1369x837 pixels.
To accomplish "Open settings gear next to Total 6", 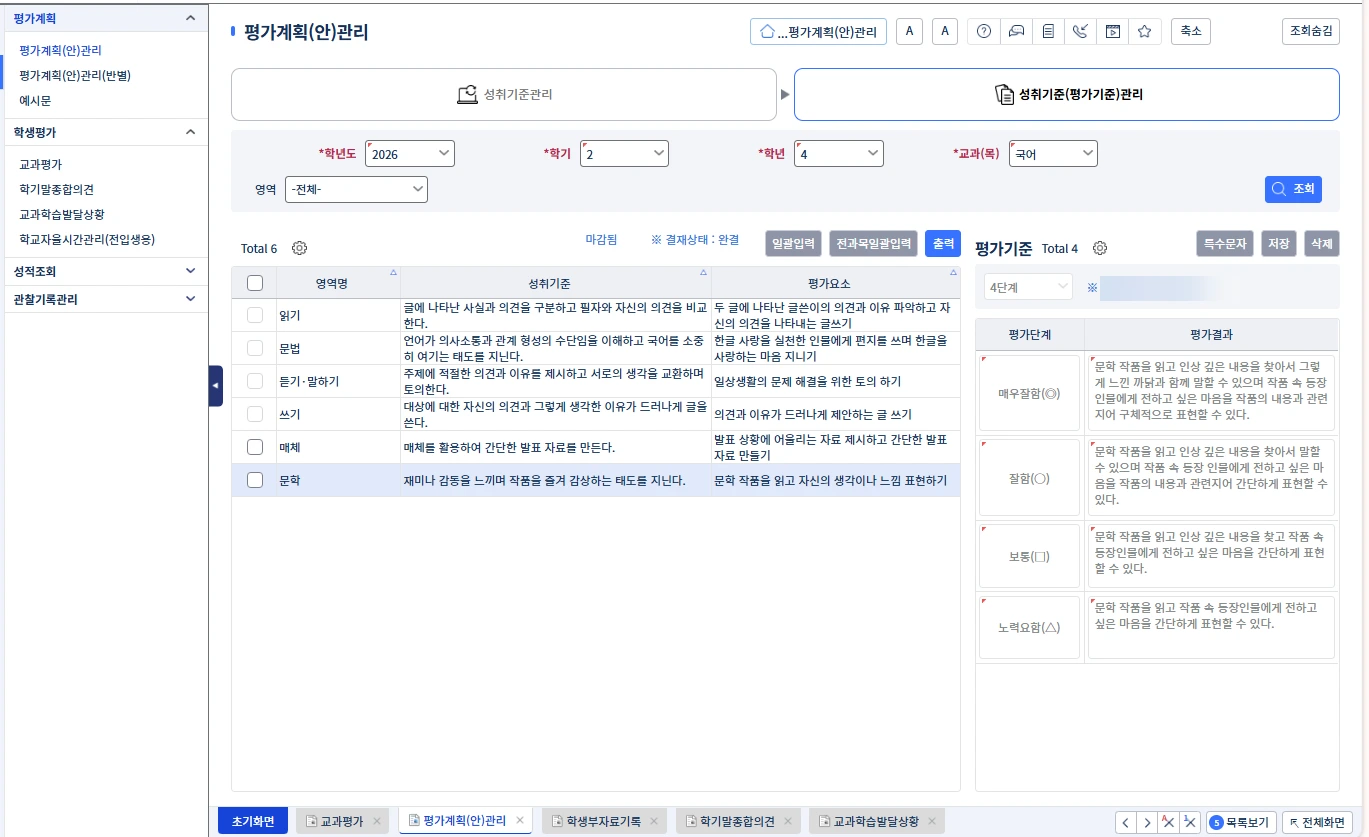I will 299,248.
